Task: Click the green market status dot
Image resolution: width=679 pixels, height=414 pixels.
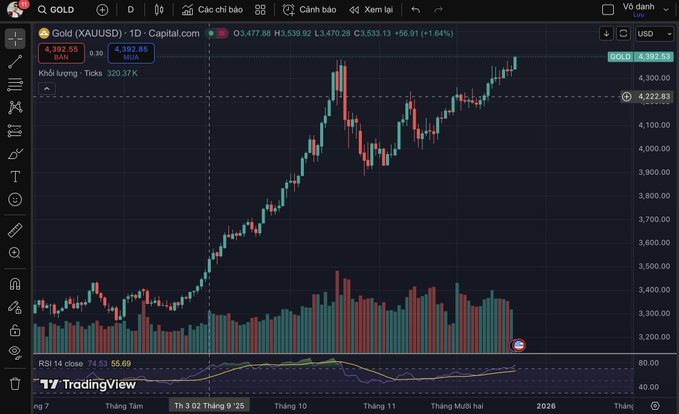Action: pyautogui.click(x=210, y=33)
